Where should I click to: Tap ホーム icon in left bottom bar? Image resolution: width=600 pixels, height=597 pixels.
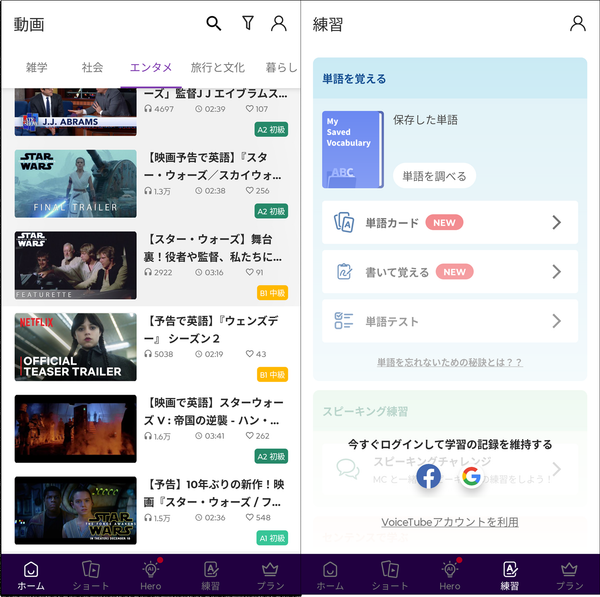31,570
